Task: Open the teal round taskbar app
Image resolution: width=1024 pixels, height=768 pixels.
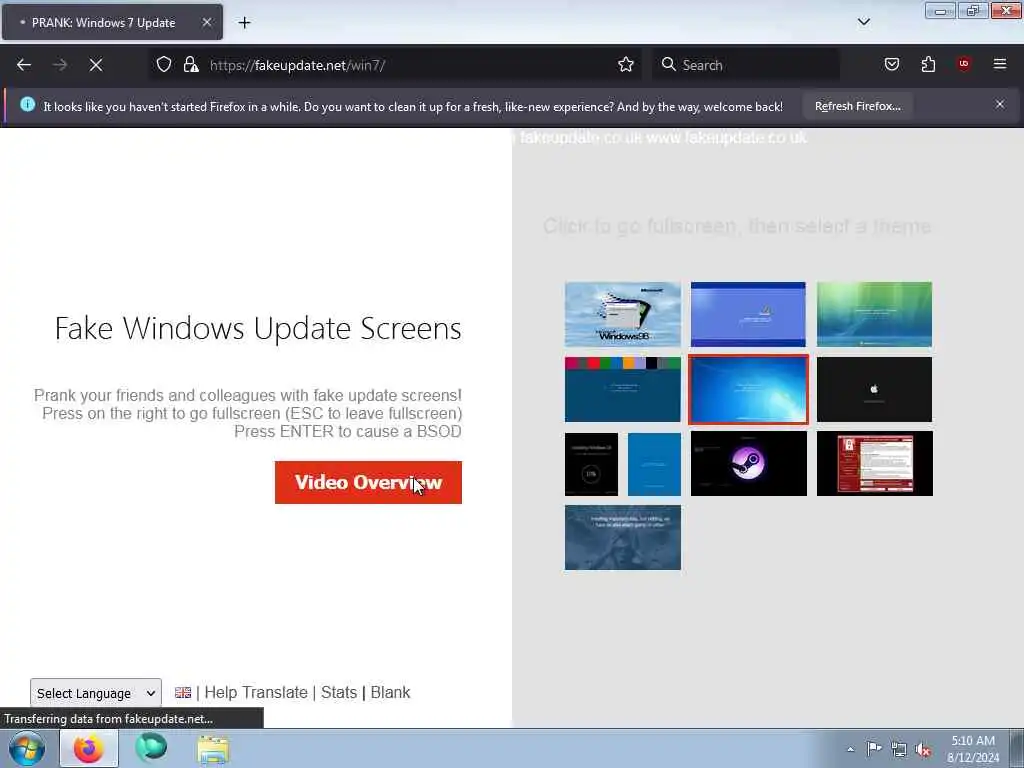Action: tap(151, 748)
